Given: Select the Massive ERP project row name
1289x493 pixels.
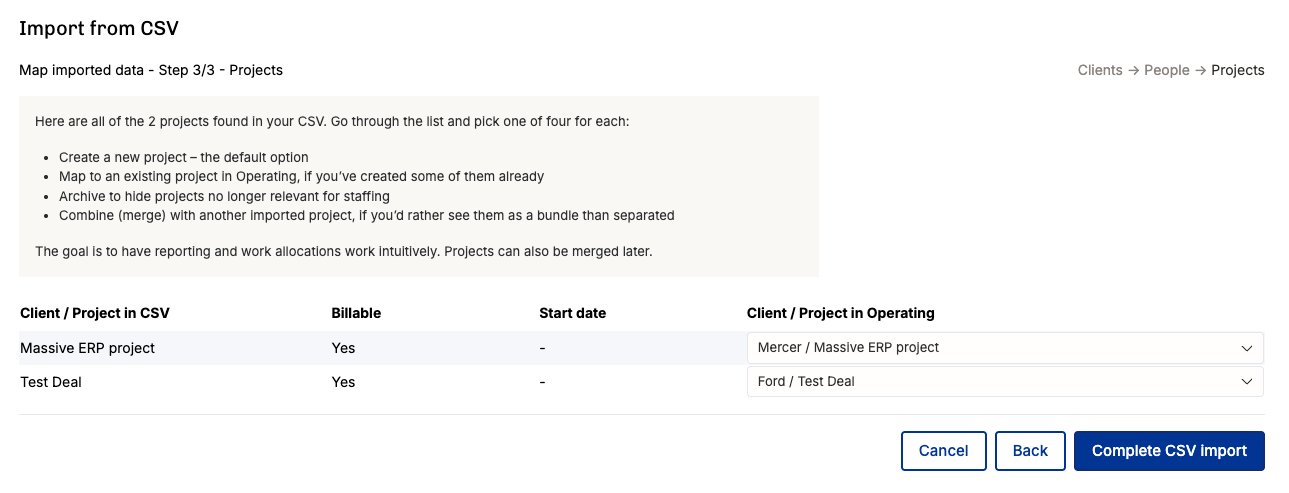Looking at the screenshot, I should [88, 348].
